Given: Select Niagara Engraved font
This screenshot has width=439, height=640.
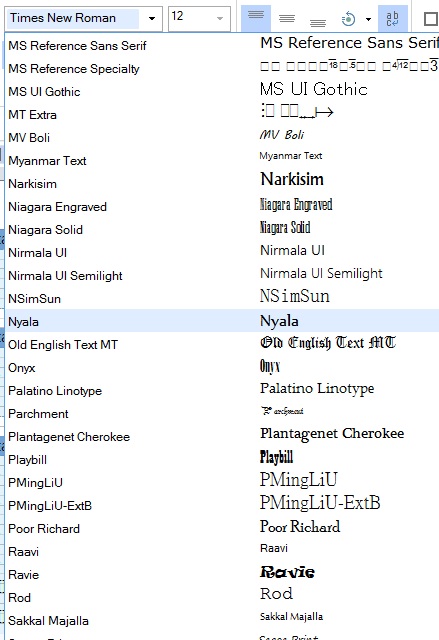Looking at the screenshot, I should 222,206.
